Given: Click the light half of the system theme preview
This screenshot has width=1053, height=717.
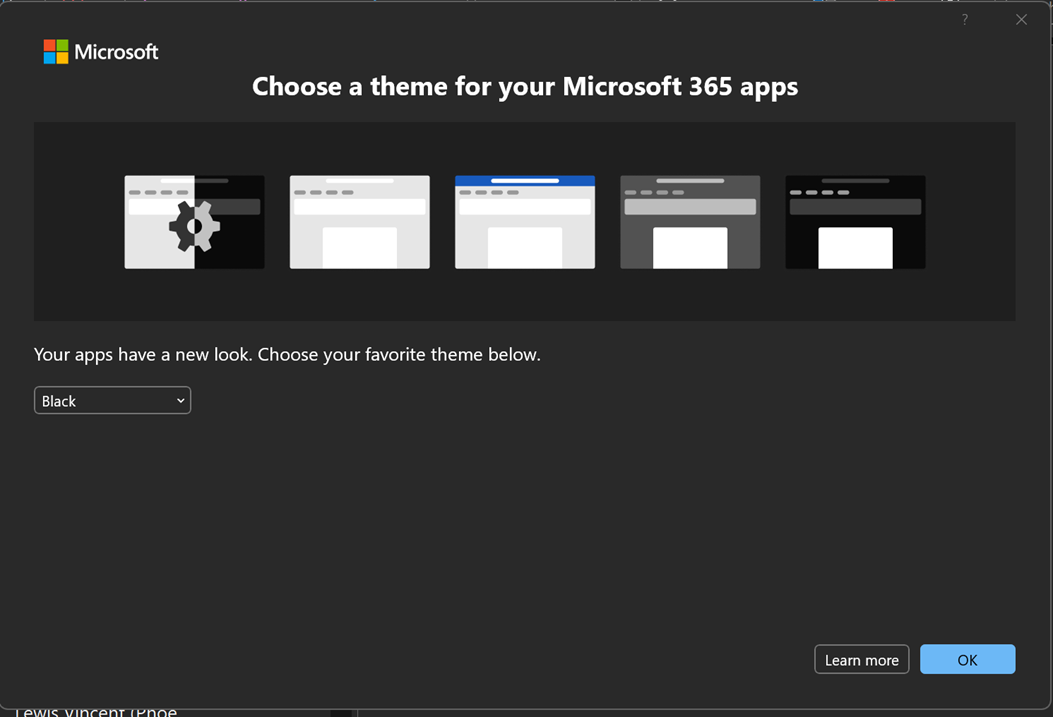Looking at the screenshot, I should (150, 200).
